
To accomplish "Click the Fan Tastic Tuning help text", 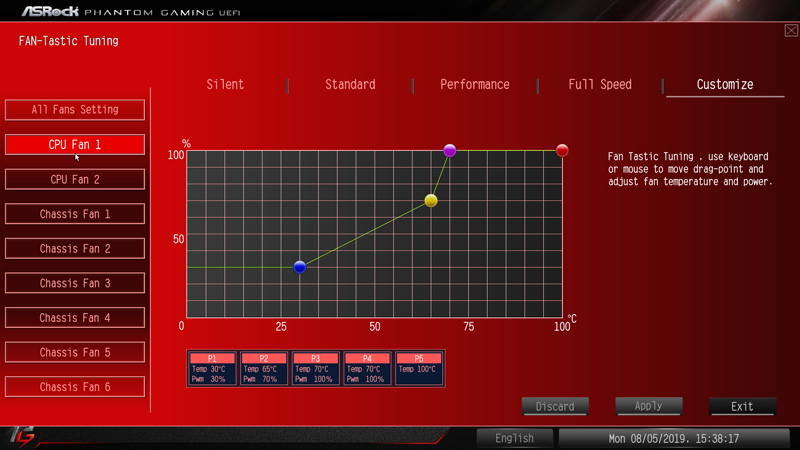I will pos(690,169).
